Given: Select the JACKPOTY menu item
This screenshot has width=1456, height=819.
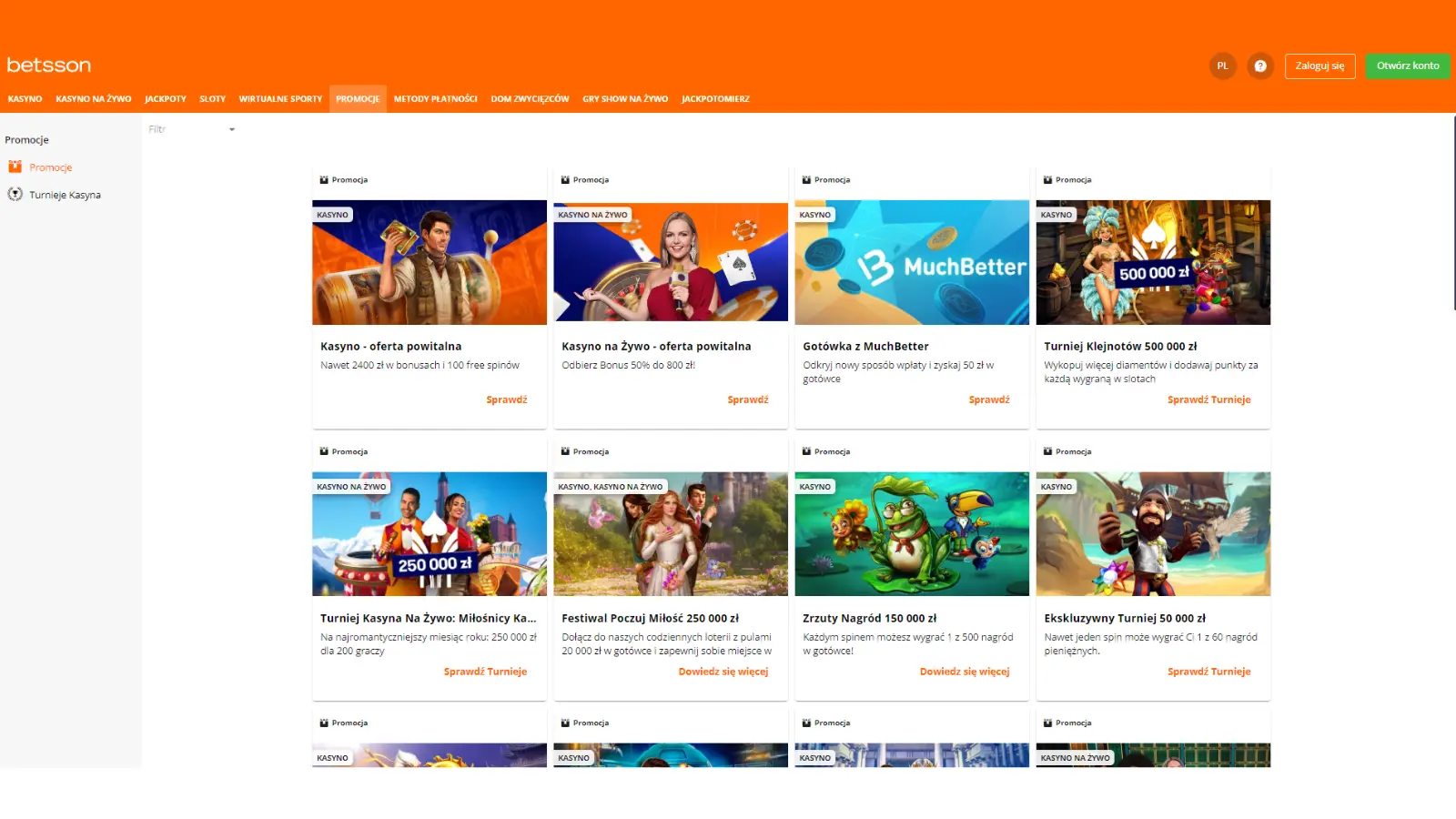Looking at the screenshot, I should 166,99.
